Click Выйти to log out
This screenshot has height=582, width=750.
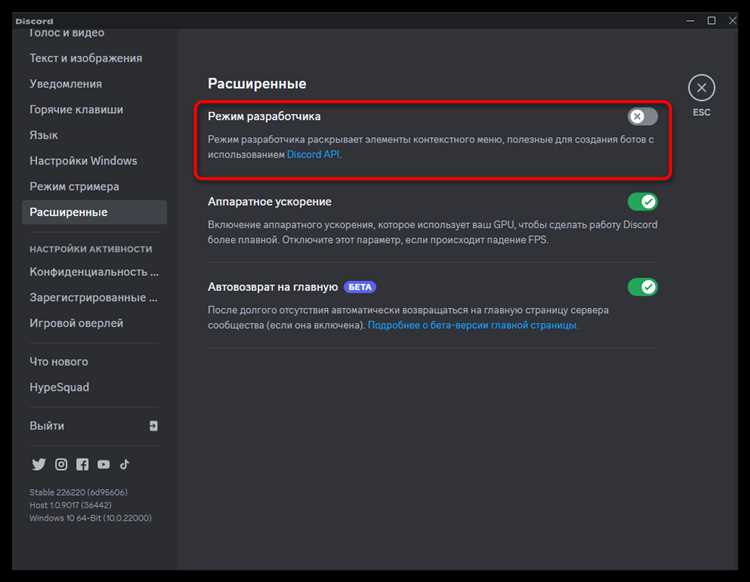tap(47, 426)
